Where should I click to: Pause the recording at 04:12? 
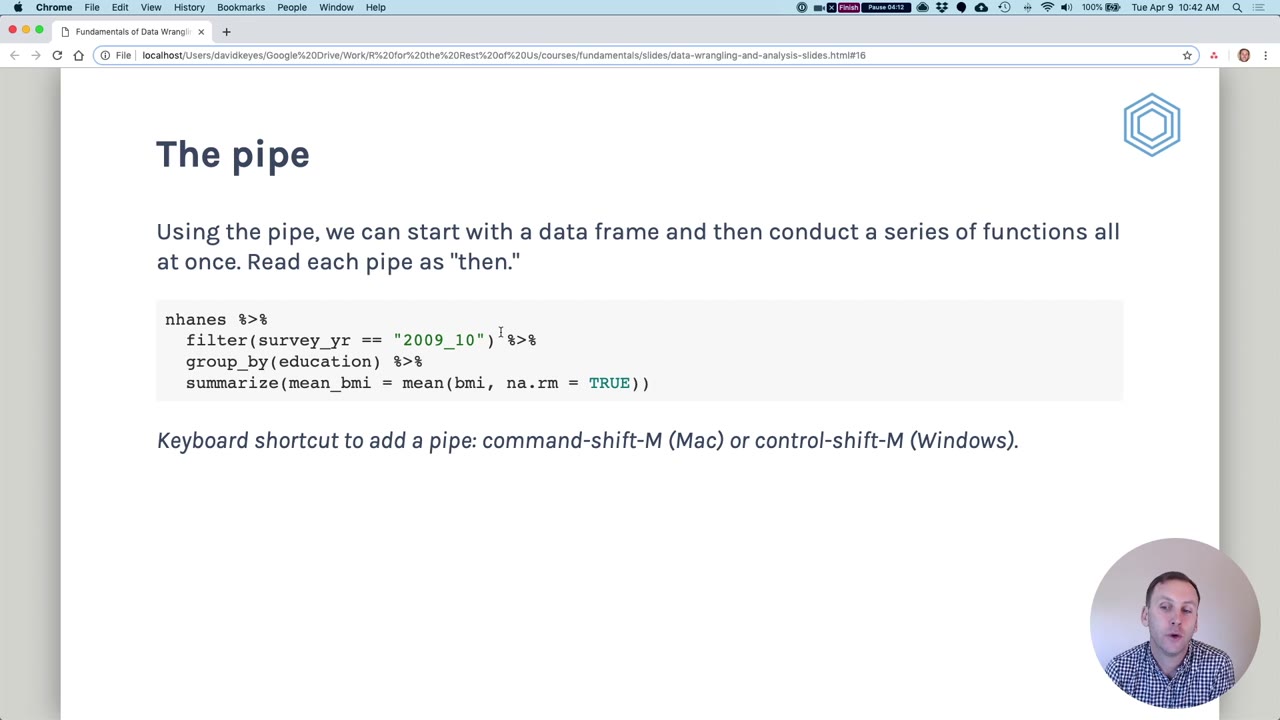pos(887,7)
